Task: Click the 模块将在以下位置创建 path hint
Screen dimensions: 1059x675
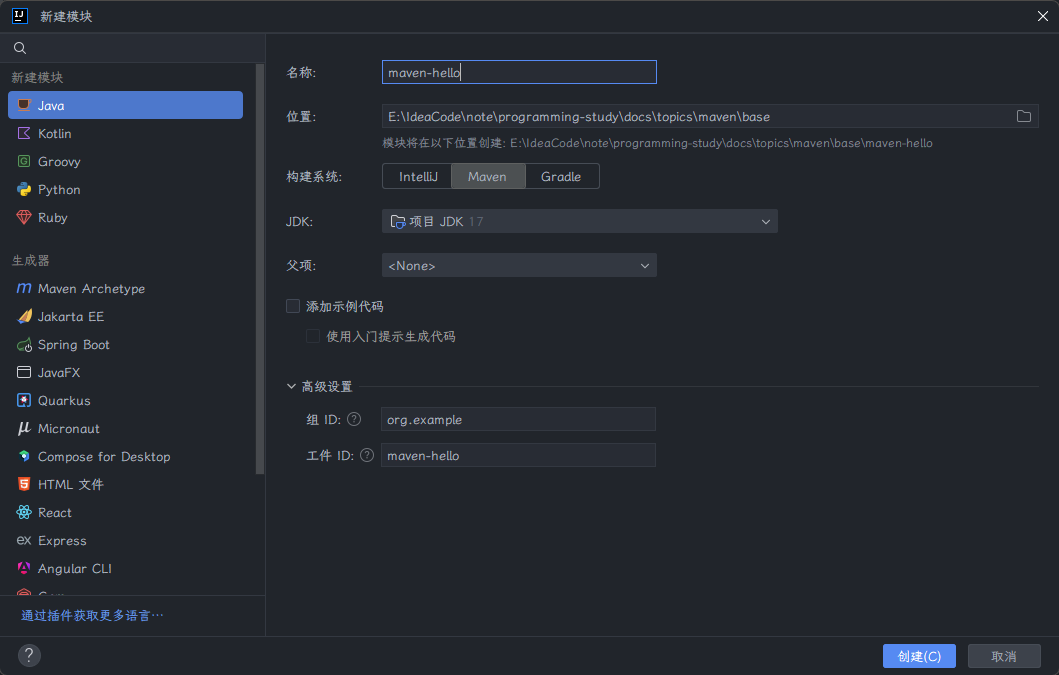Action: pos(657,143)
